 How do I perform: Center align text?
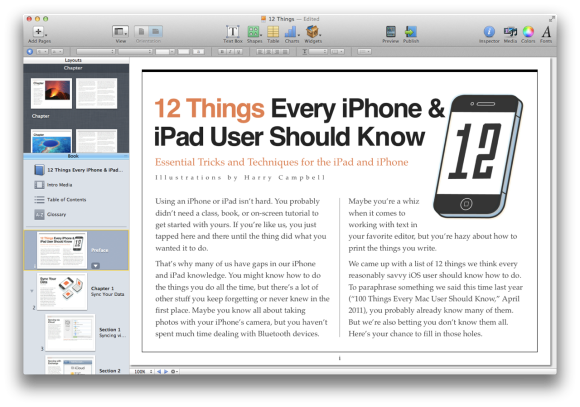(269, 51)
